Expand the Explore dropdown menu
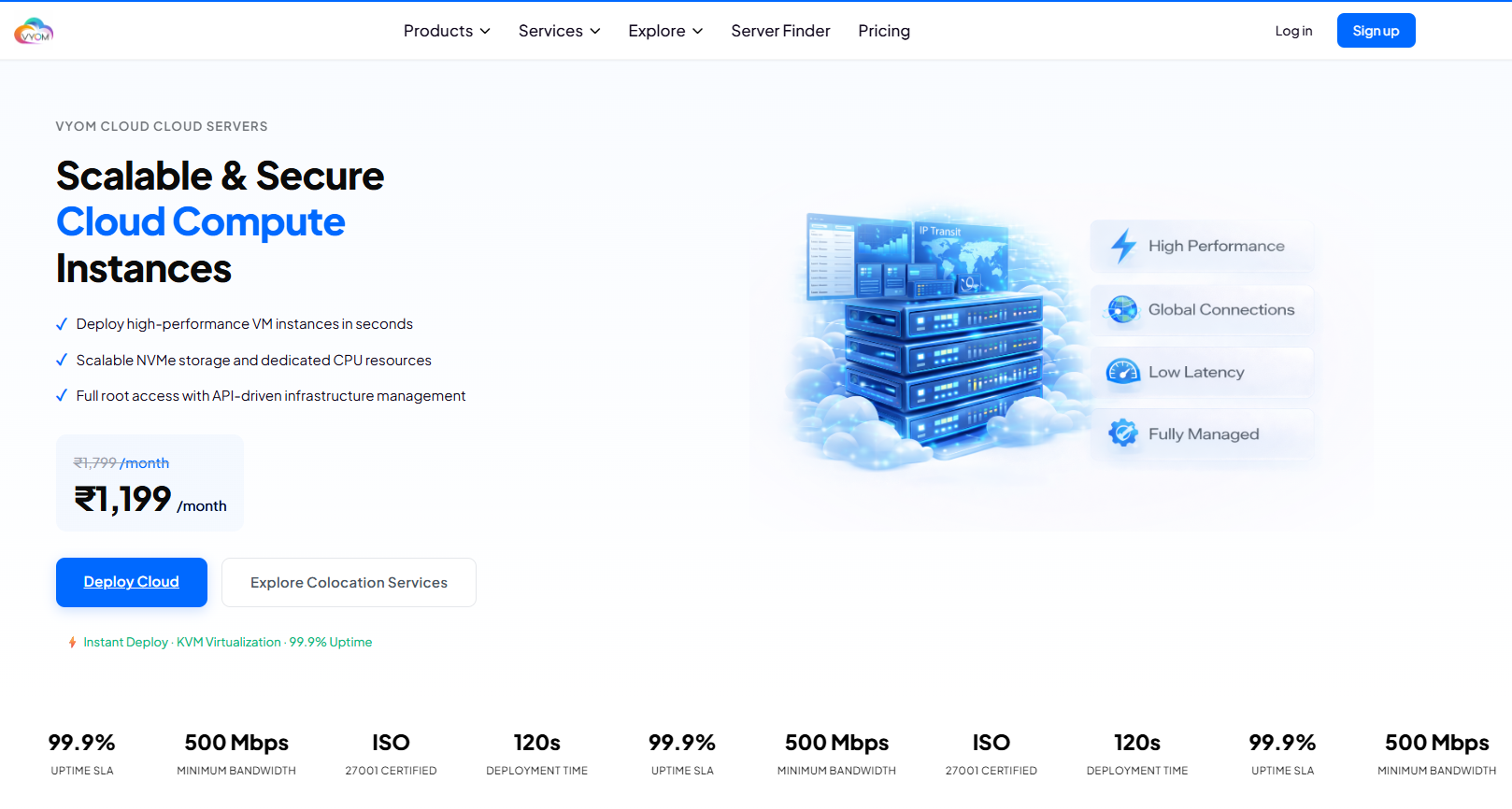Image resolution: width=1512 pixels, height=809 pixels. click(665, 31)
